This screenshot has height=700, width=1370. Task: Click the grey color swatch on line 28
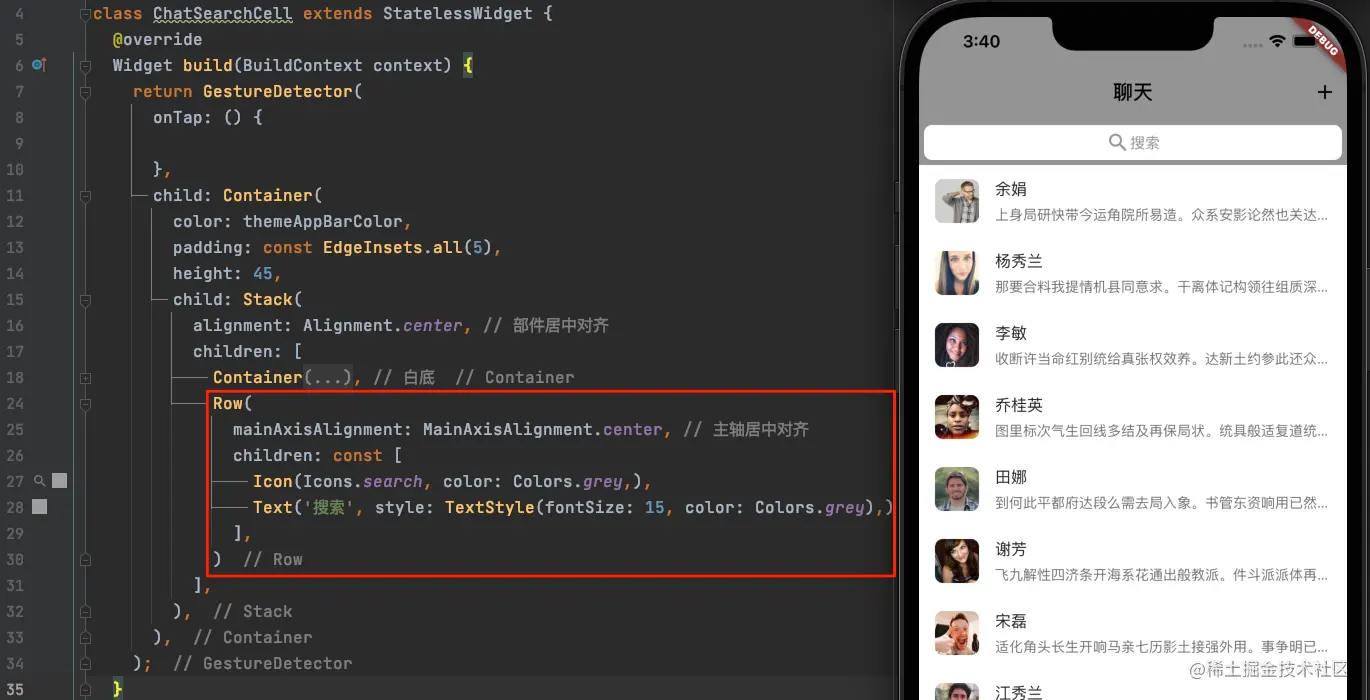click(x=39, y=507)
